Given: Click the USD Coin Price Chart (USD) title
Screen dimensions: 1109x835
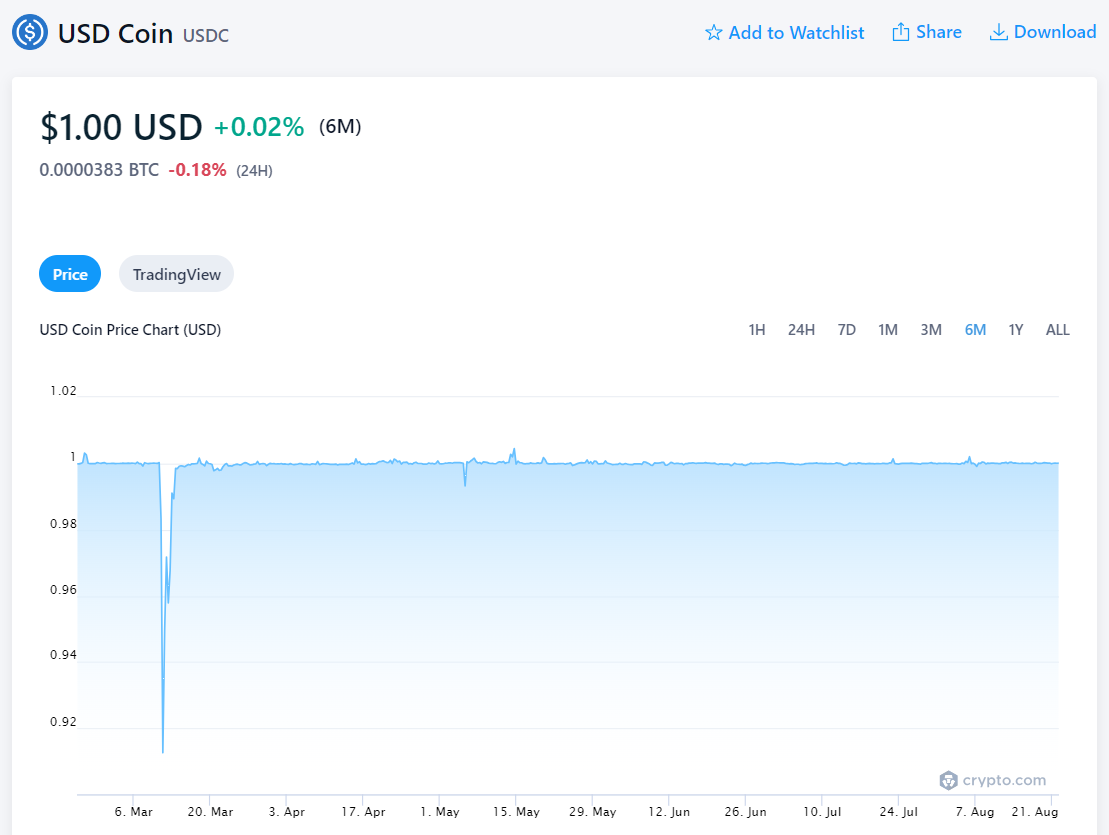Looking at the screenshot, I should pos(130,329).
